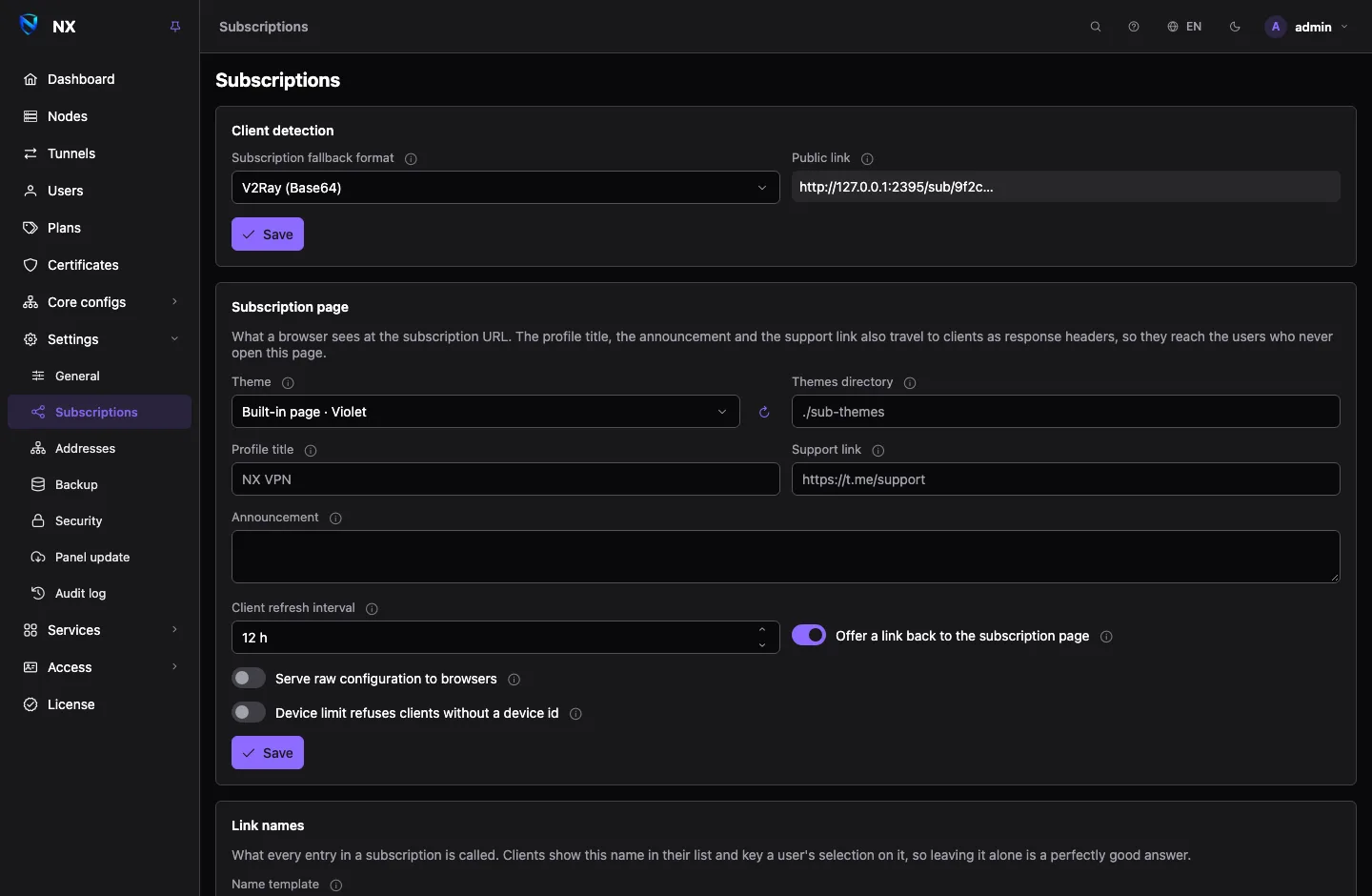Click the pin sidebar icon

coord(175,27)
